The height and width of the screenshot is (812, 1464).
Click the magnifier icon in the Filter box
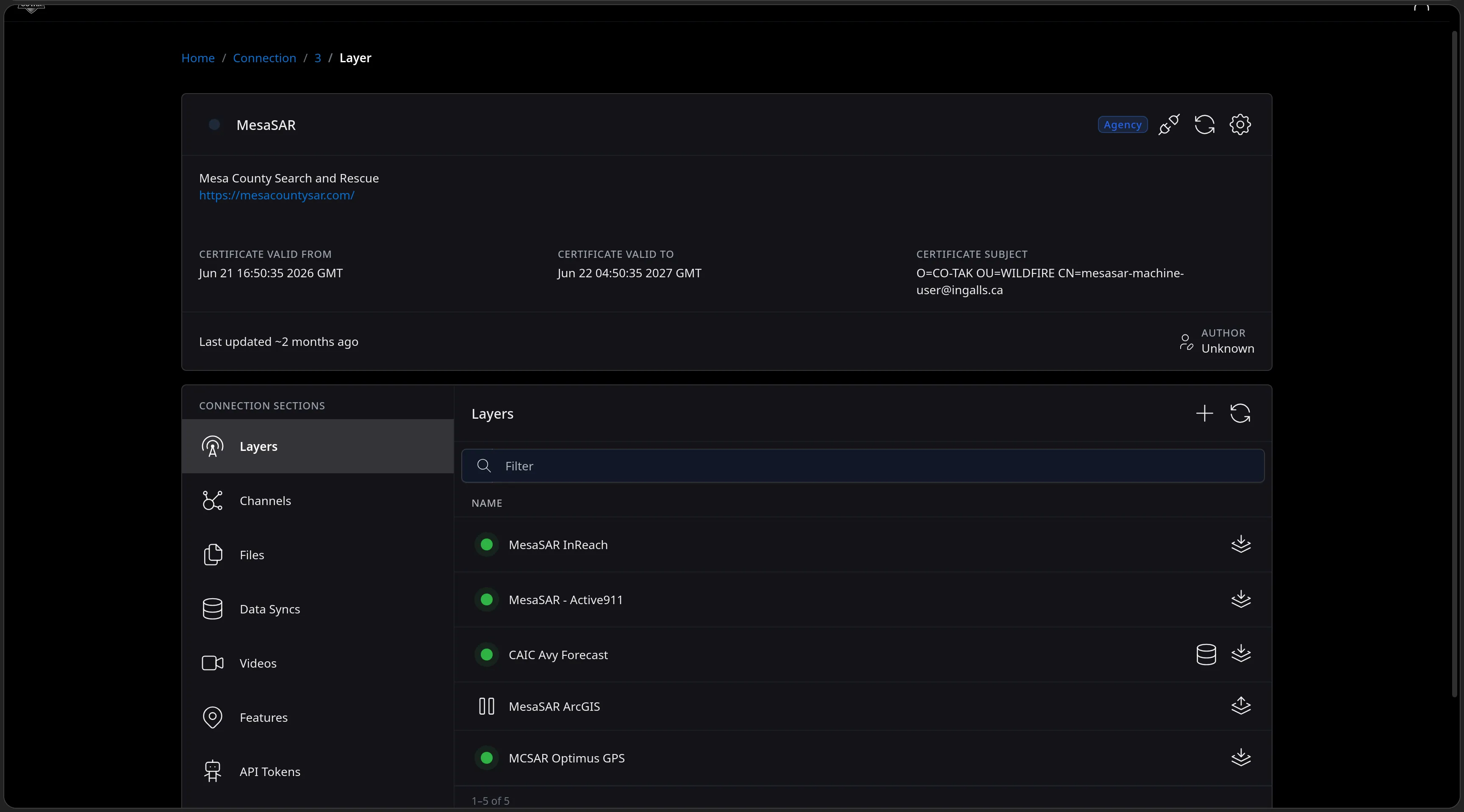(484, 466)
